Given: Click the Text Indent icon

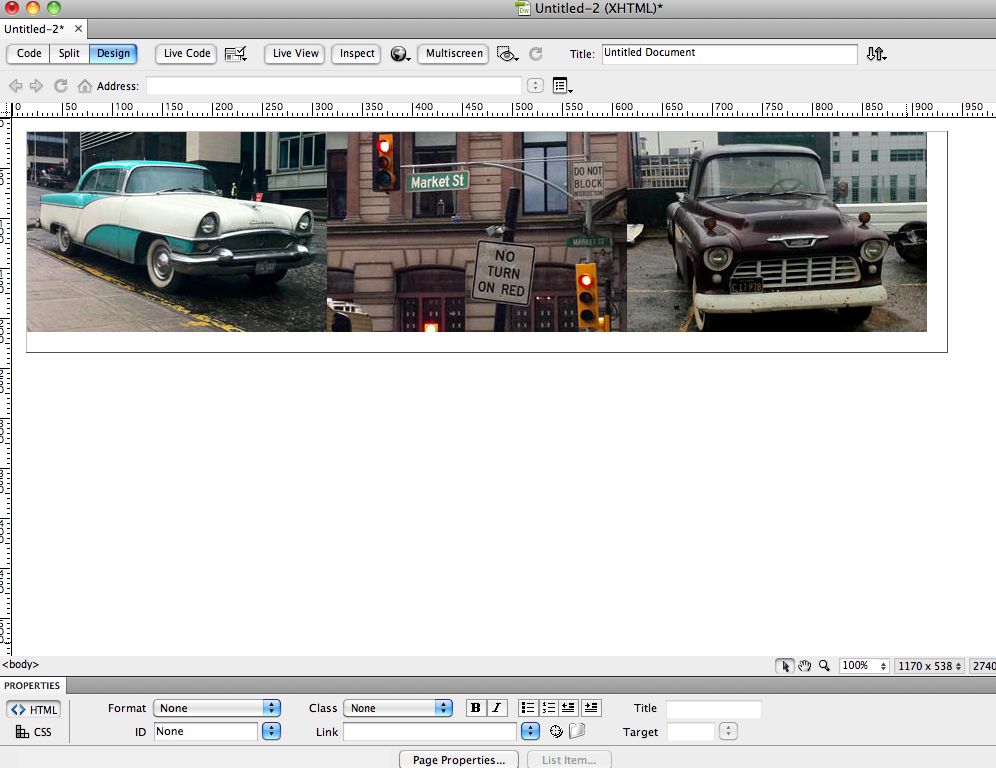Looking at the screenshot, I should click(590, 708).
